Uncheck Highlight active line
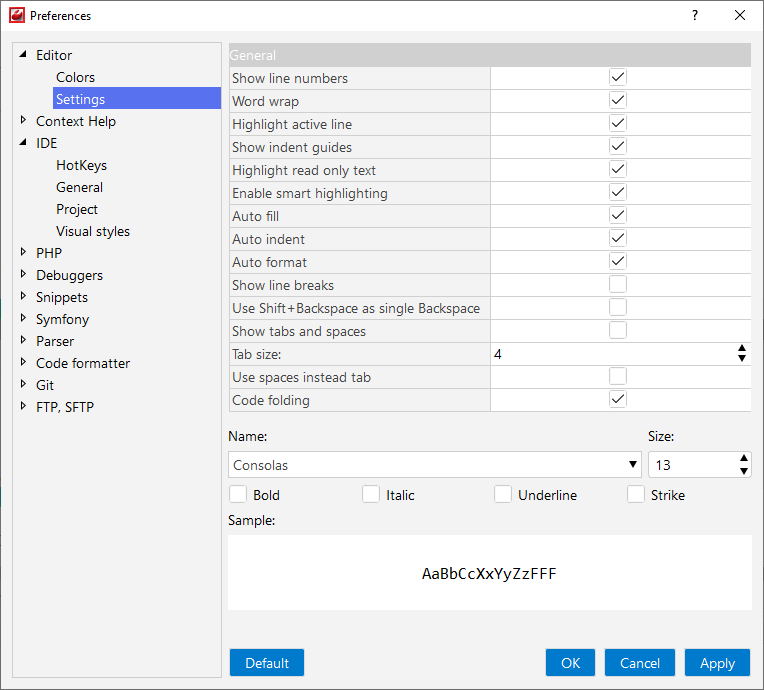The image size is (764, 690). tap(618, 123)
